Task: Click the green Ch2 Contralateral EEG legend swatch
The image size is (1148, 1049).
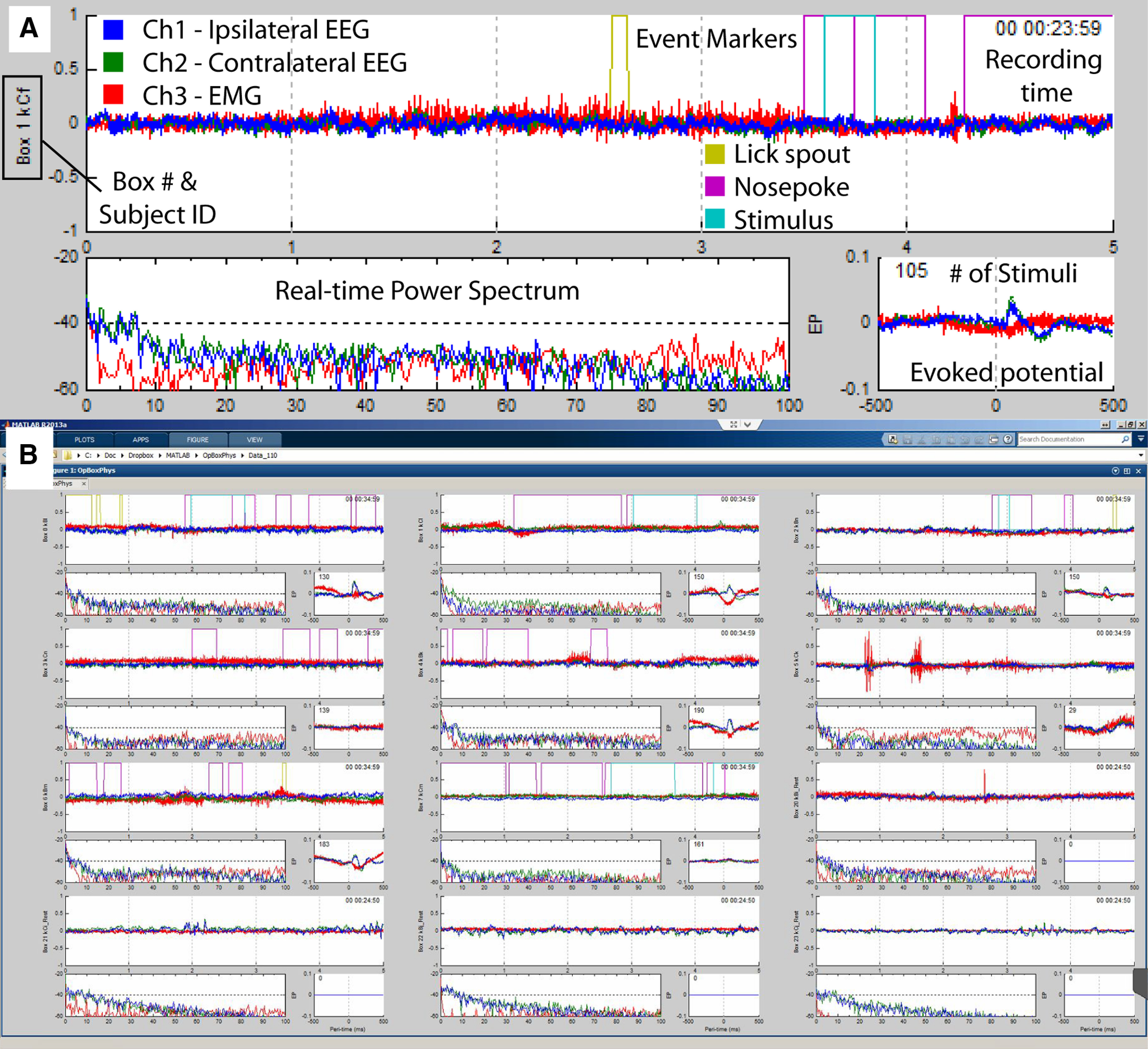Action: tap(113, 62)
